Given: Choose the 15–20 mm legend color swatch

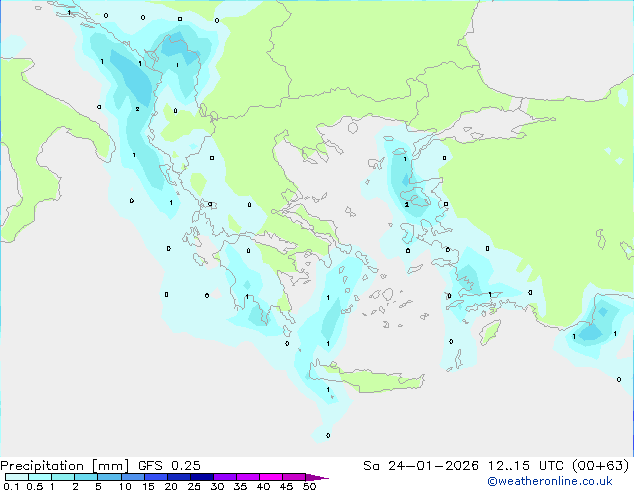Looking at the screenshot, I should [x=155, y=477].
